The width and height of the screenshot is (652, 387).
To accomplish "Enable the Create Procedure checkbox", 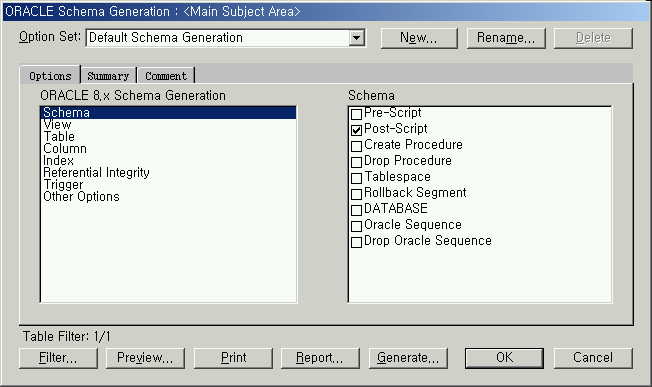I will point(356,146).
